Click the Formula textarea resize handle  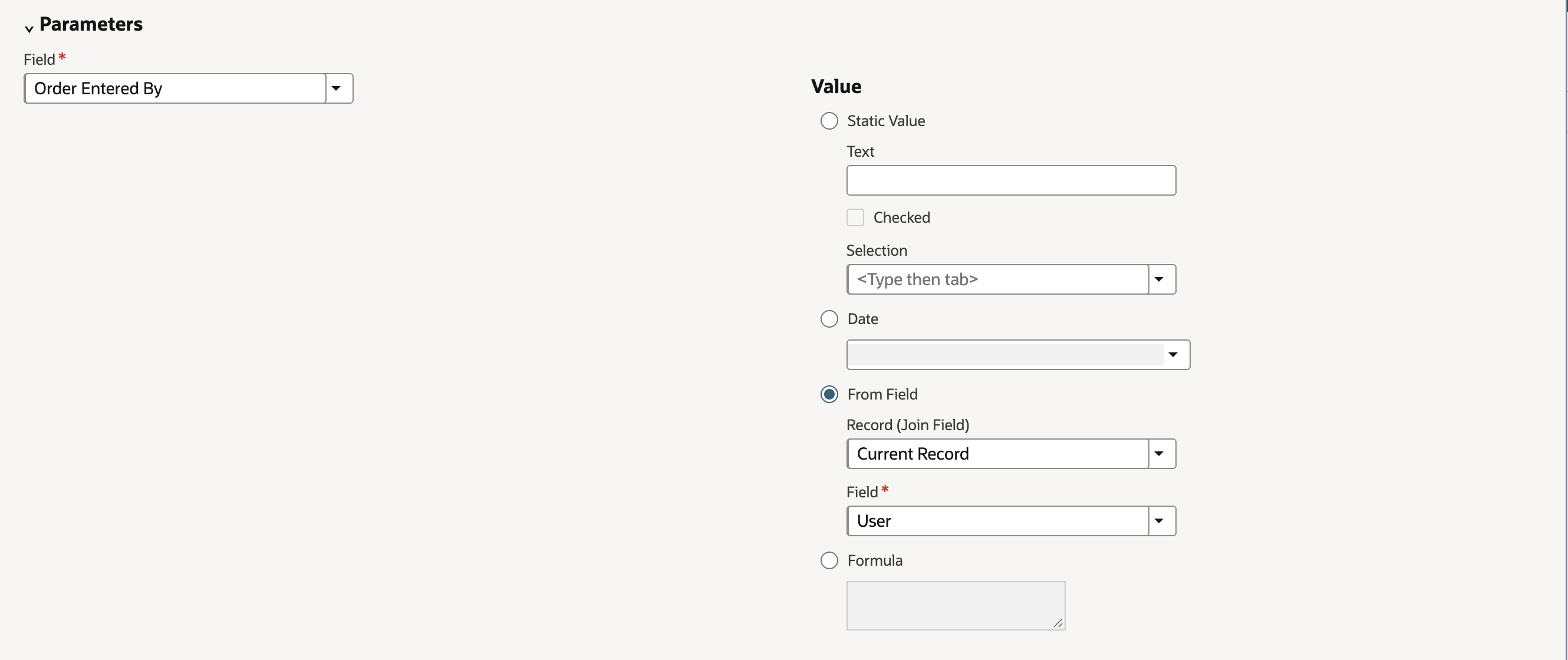(1058, 623)
